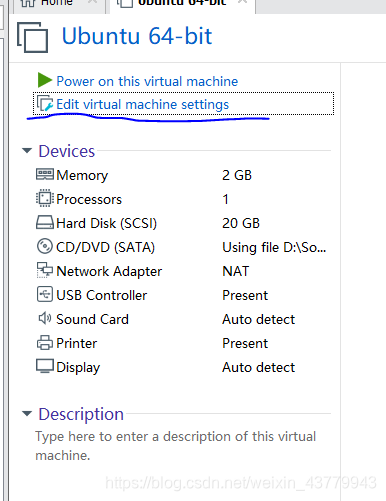Click the Processors chip icon
The height and width of the screenshot is (501, 386).
(45, 198)
